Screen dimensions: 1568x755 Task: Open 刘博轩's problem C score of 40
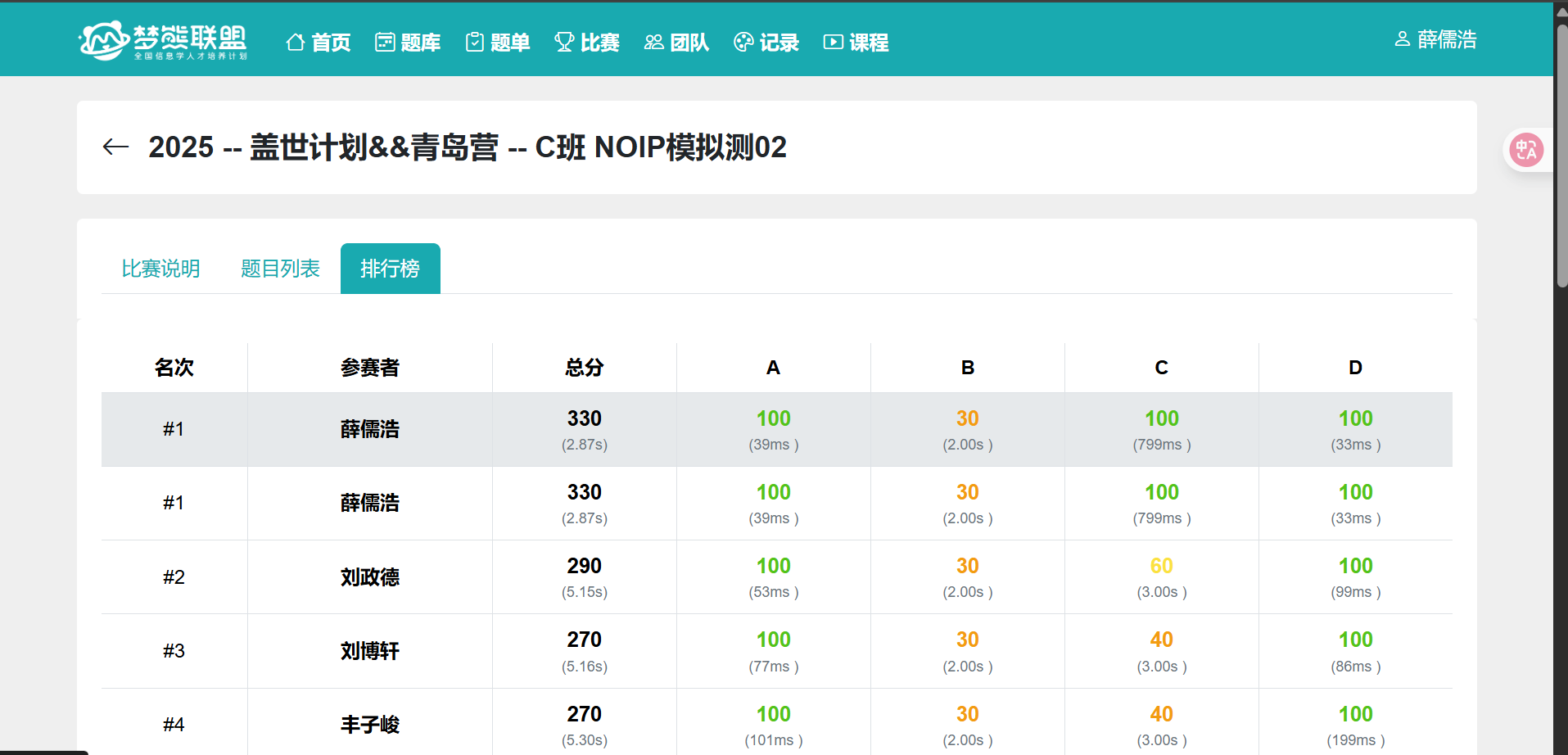[x=1162, y=640]
